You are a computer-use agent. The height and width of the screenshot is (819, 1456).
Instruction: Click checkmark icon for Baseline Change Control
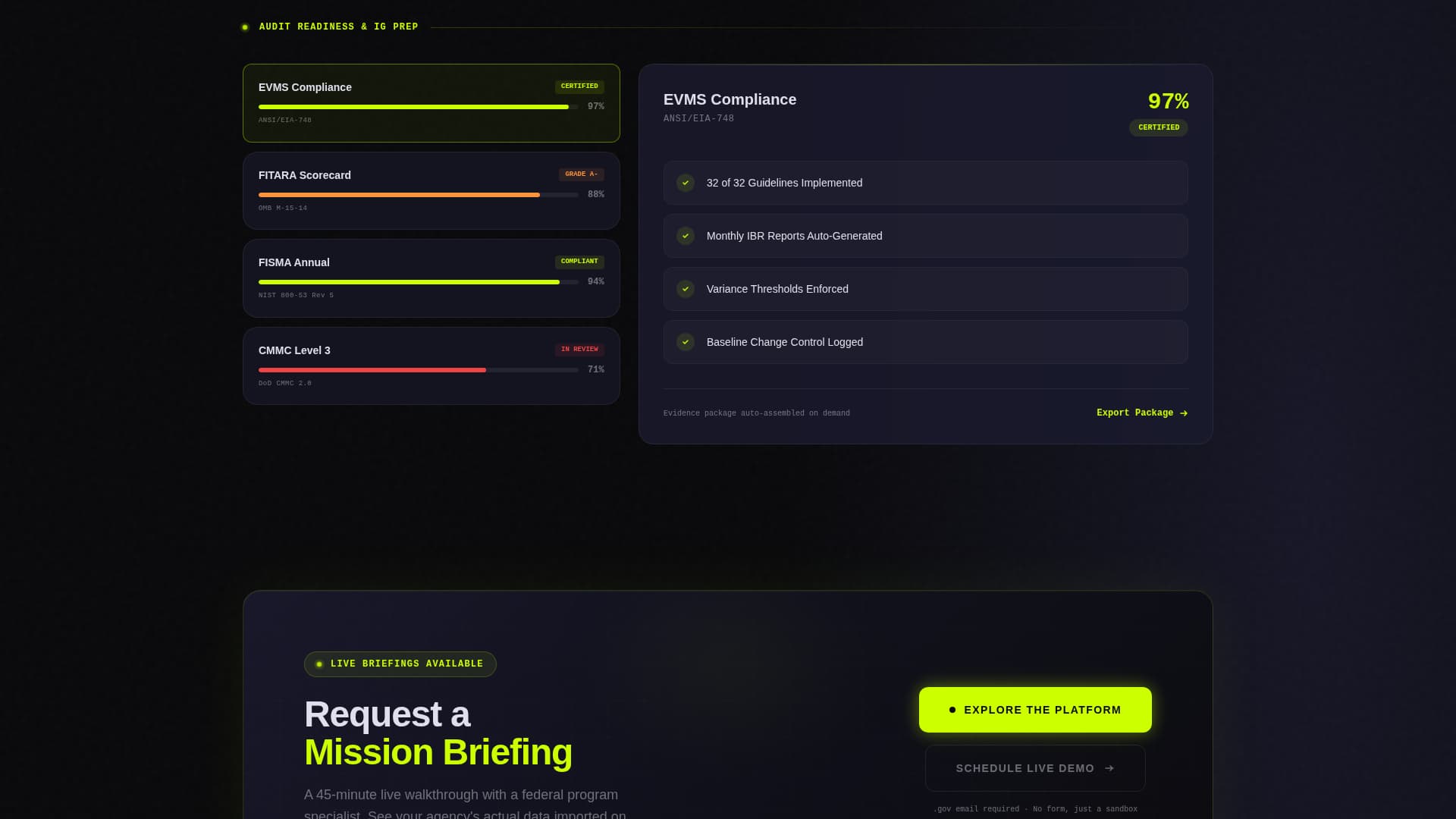pos(686,342)
